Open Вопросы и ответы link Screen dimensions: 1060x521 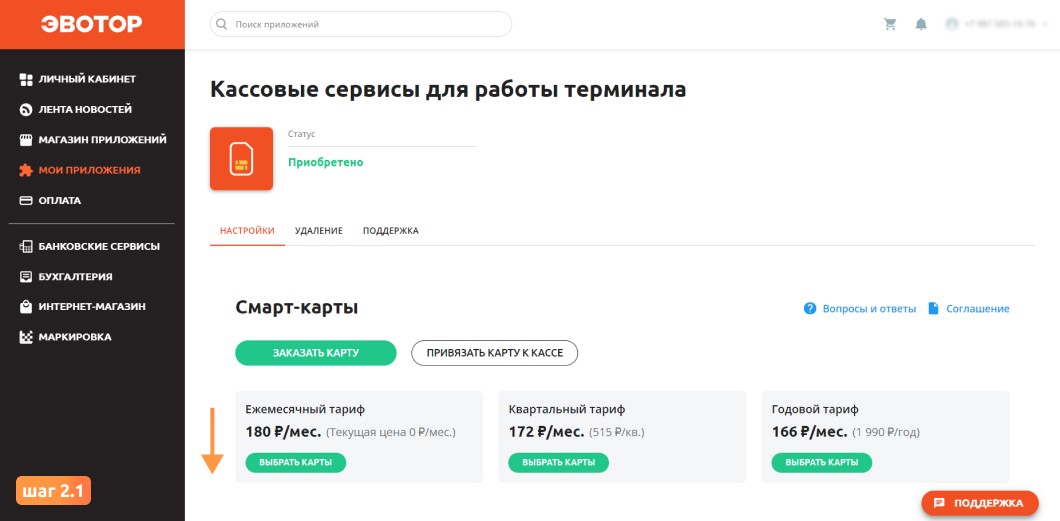869,309
